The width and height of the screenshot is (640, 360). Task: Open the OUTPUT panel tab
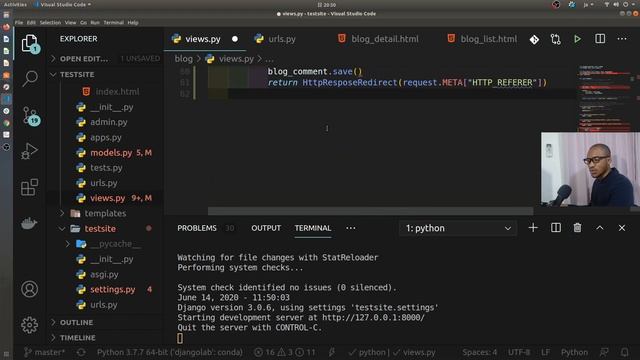266,228
